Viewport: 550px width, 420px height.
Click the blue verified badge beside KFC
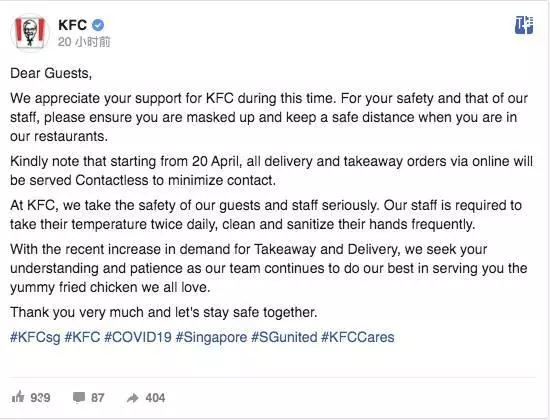98,25
